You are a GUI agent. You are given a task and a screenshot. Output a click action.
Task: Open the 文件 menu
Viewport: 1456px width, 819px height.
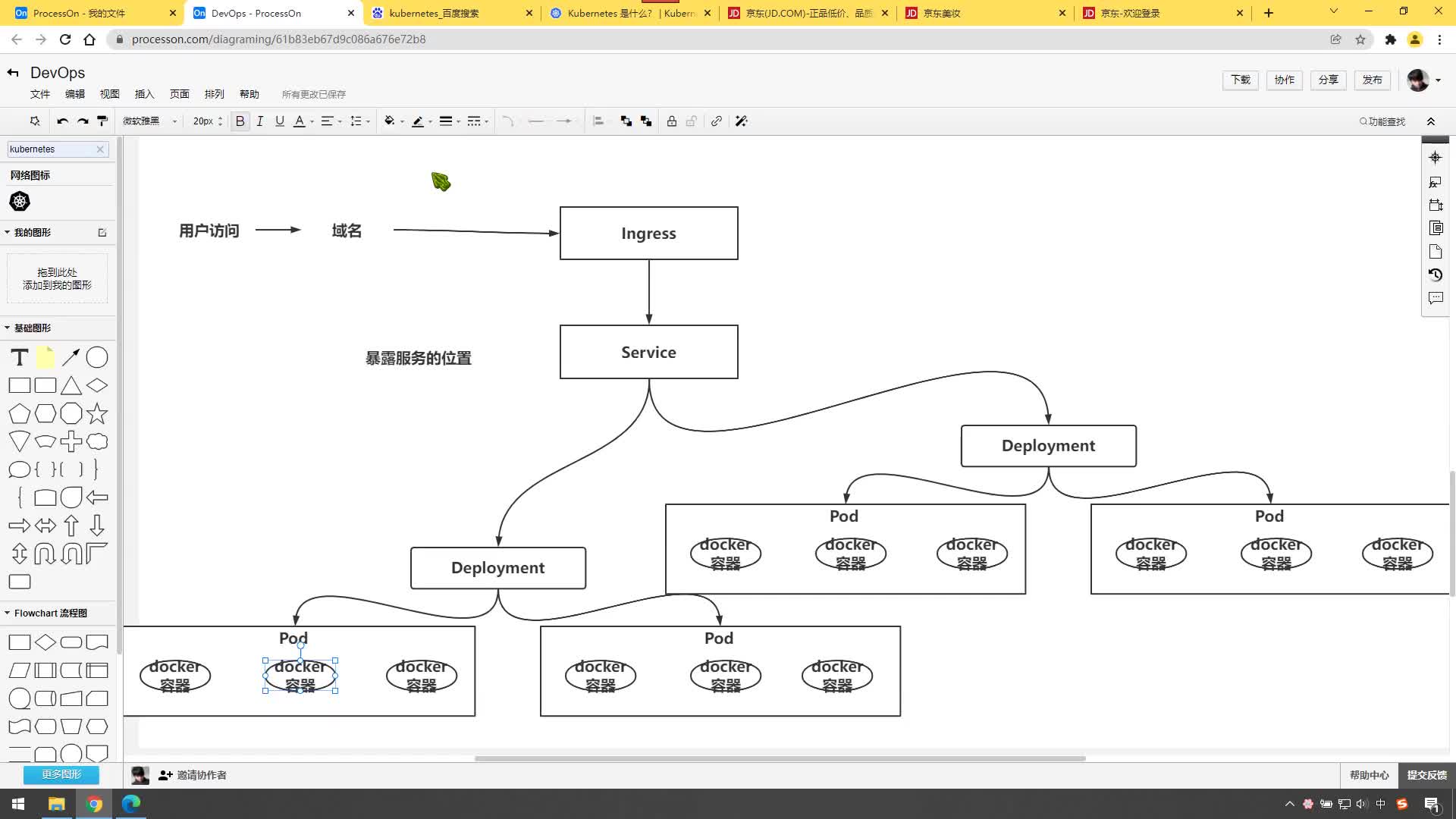click(x=40, y=93)
